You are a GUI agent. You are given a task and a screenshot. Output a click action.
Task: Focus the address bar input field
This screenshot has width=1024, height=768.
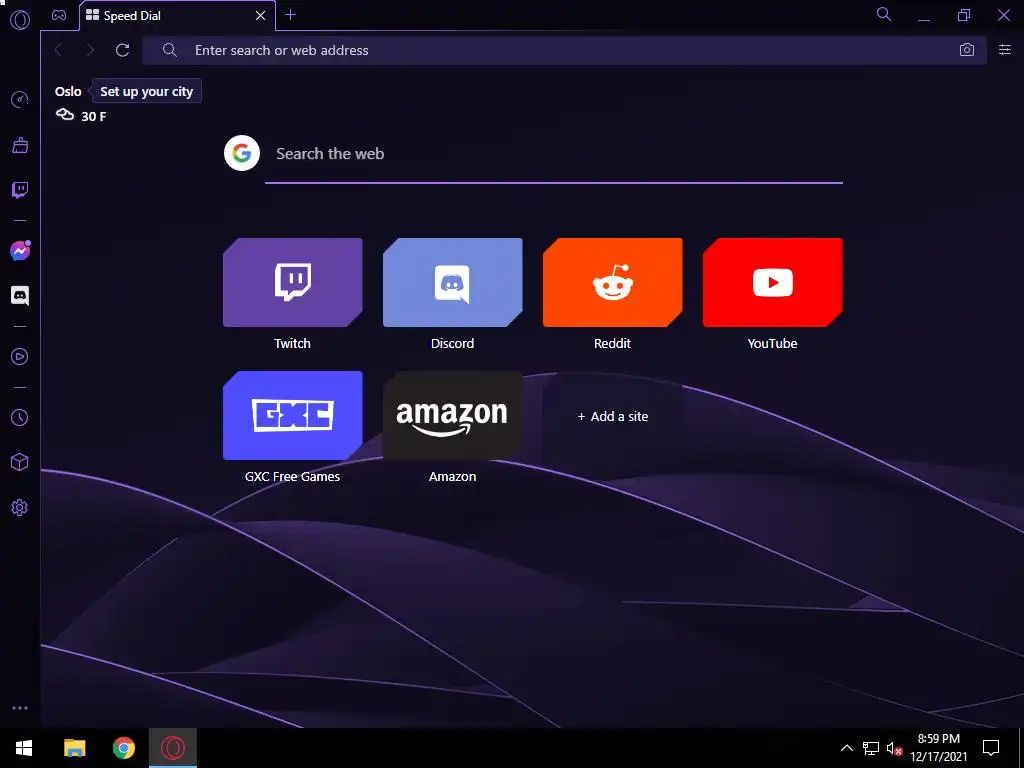tap(564, 50)
